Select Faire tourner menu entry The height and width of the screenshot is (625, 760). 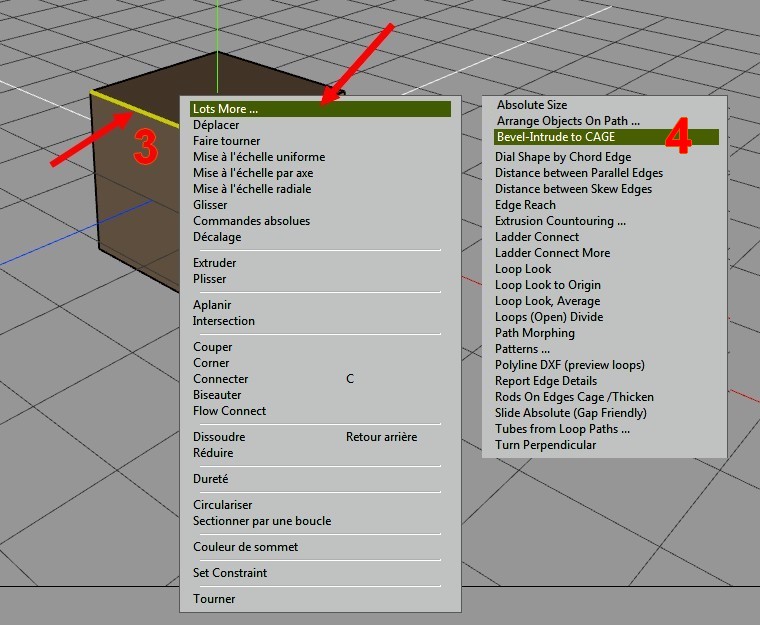point(226,141)
